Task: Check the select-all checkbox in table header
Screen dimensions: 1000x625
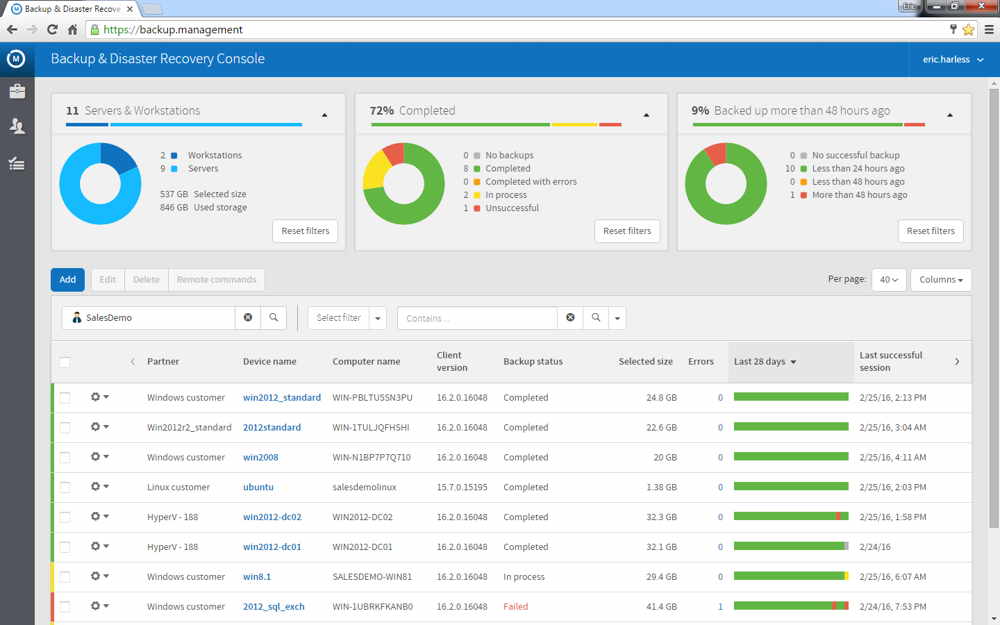Action: point(65,362)
